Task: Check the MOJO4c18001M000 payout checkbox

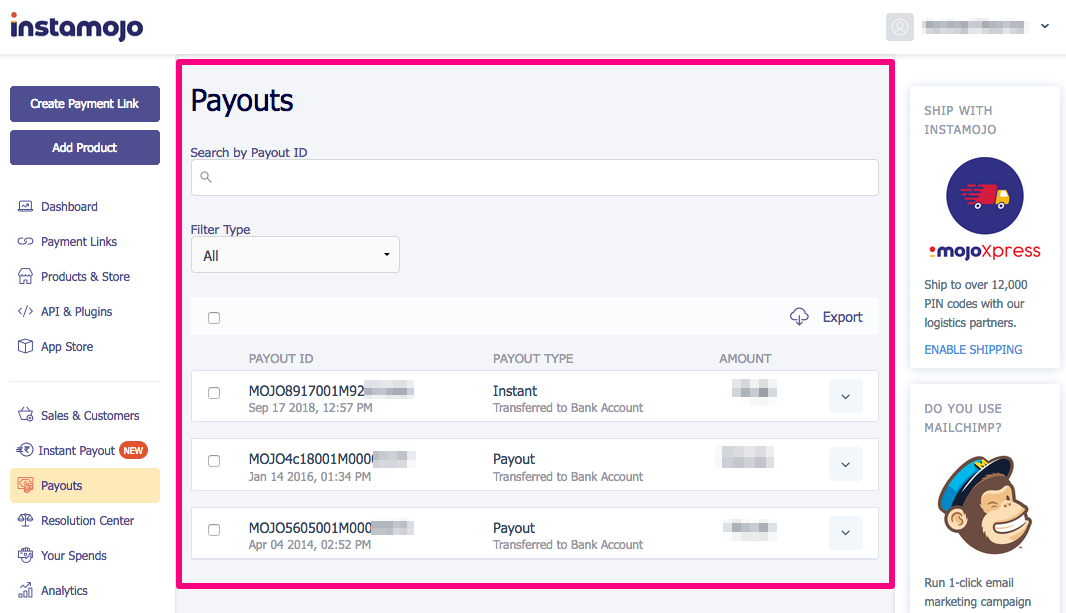Action: (214, 461)
